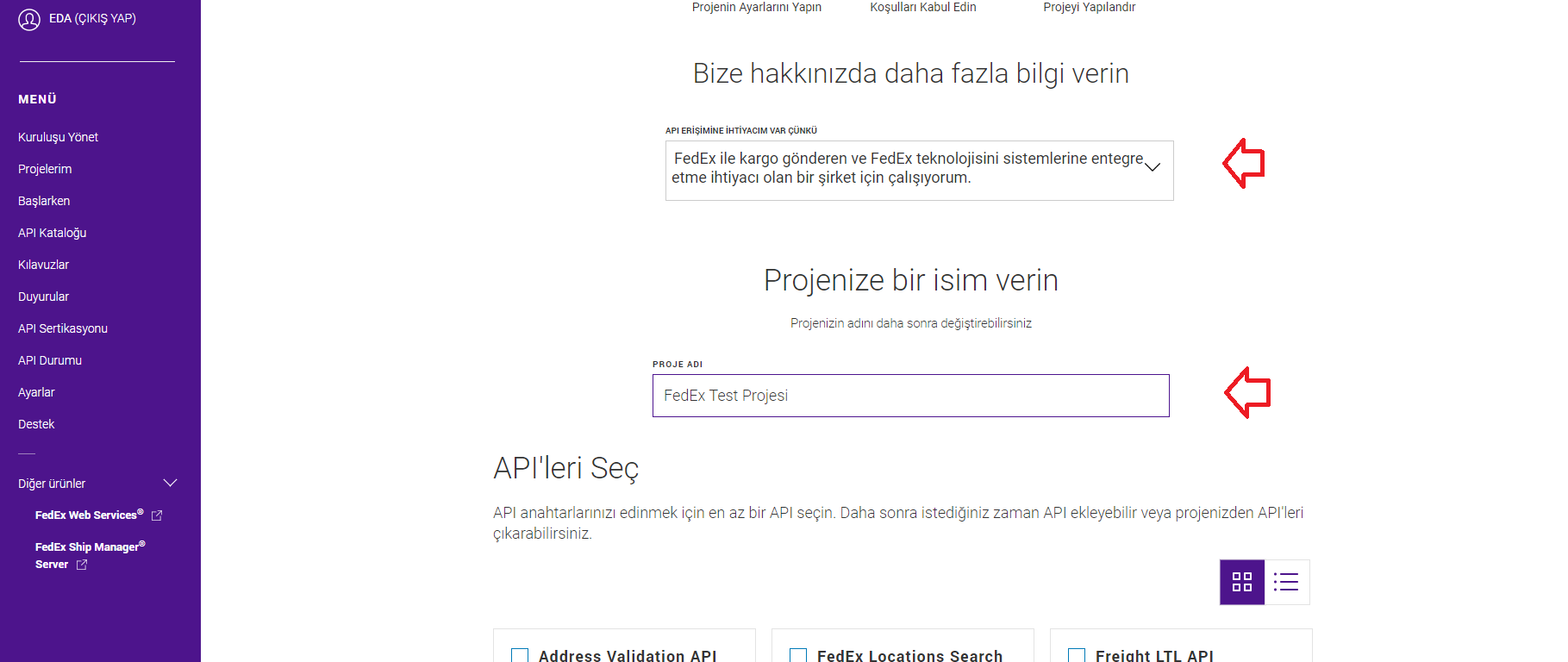Switch to grid view layout icon

(x=1241, y=582)
